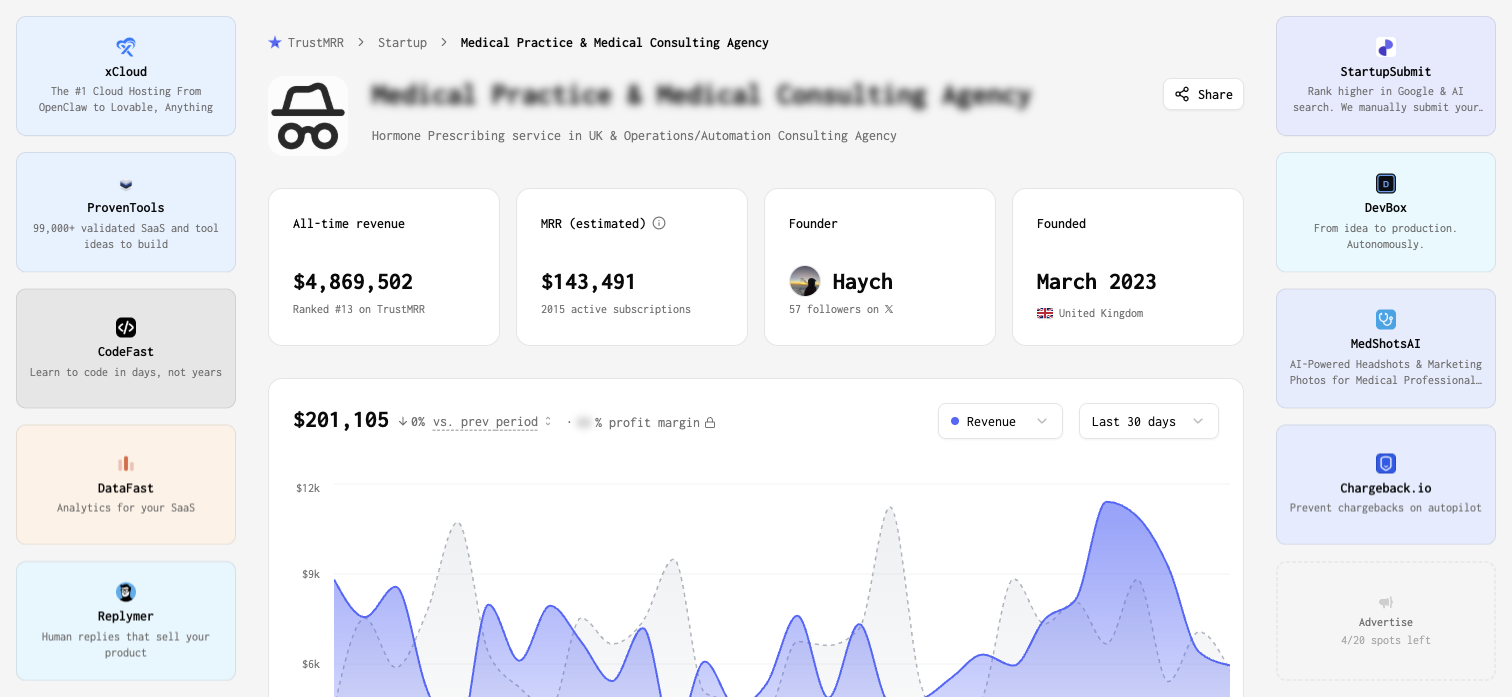Click the MRR estimated info icon
Viewport: 1512px width, 697px height.
click(x=659, y=223)
